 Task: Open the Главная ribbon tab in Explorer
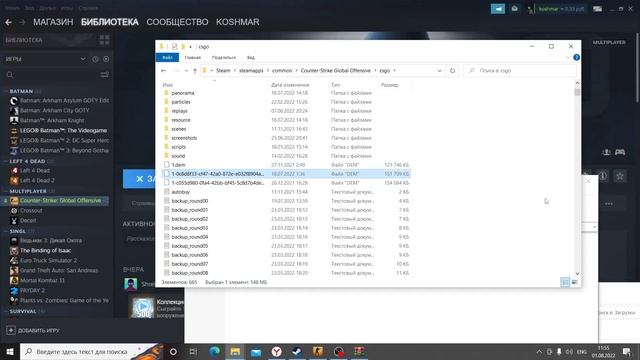point(193,58)
